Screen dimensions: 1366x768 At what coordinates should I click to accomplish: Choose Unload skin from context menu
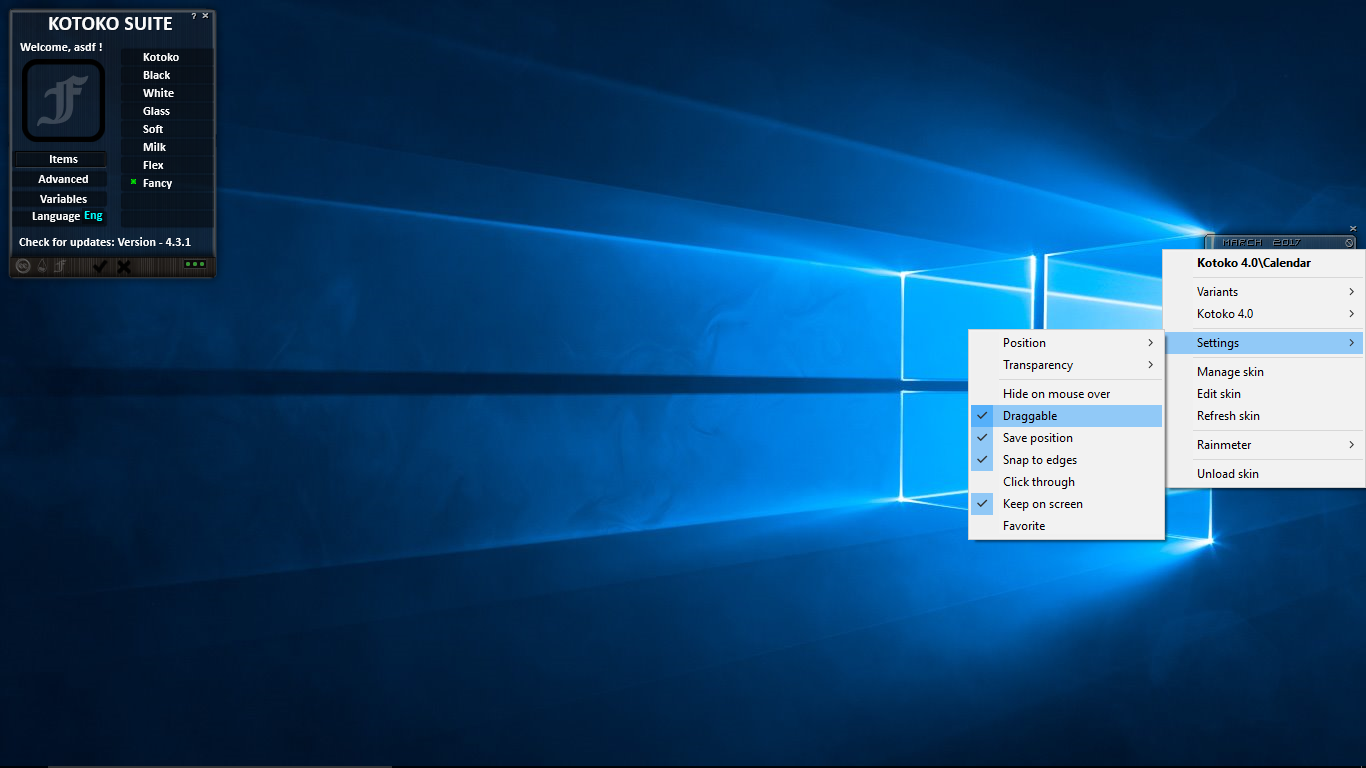(1263, 474)
